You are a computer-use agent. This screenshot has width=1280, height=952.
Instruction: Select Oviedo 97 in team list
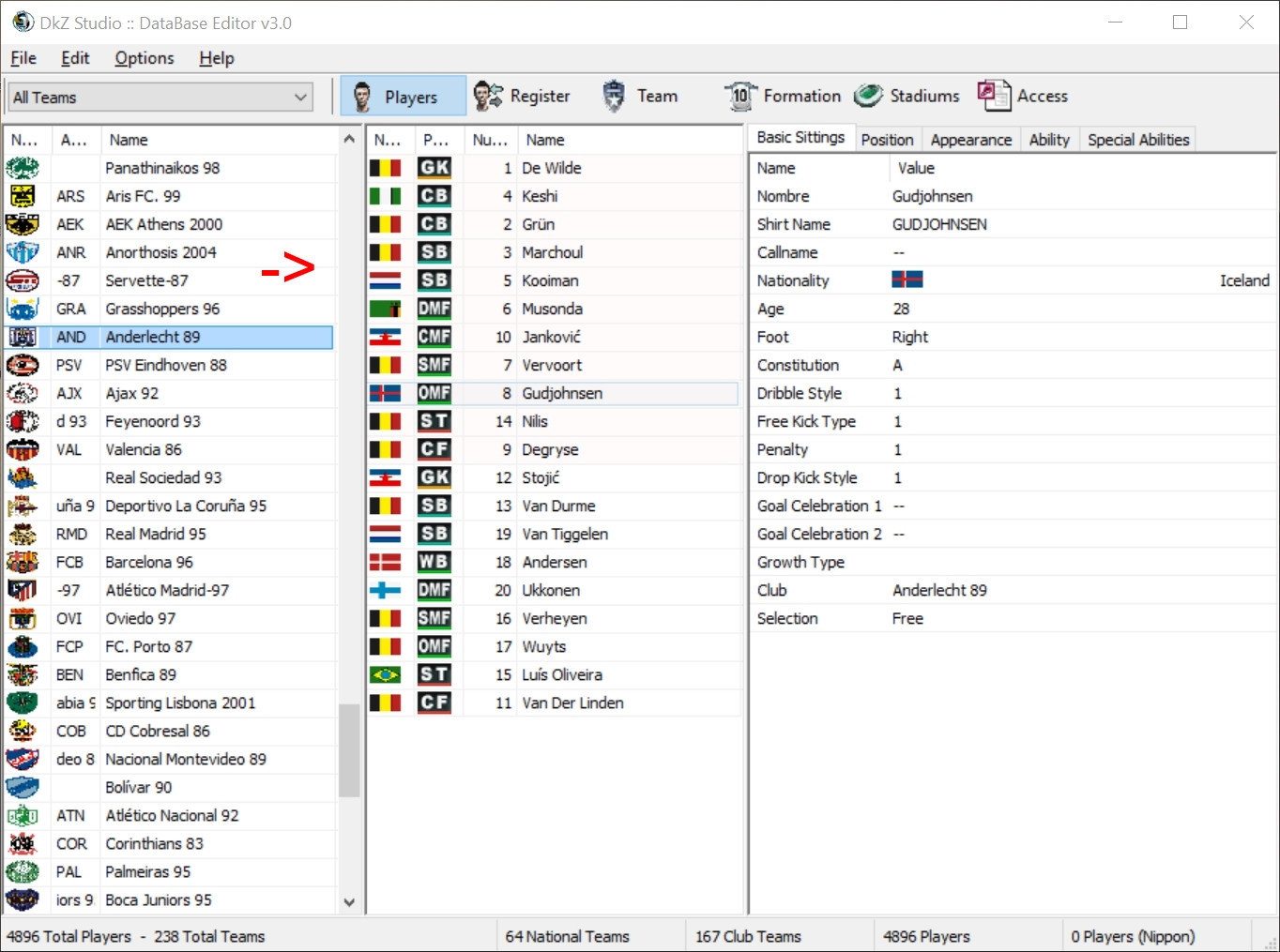(x=169, y=618)
